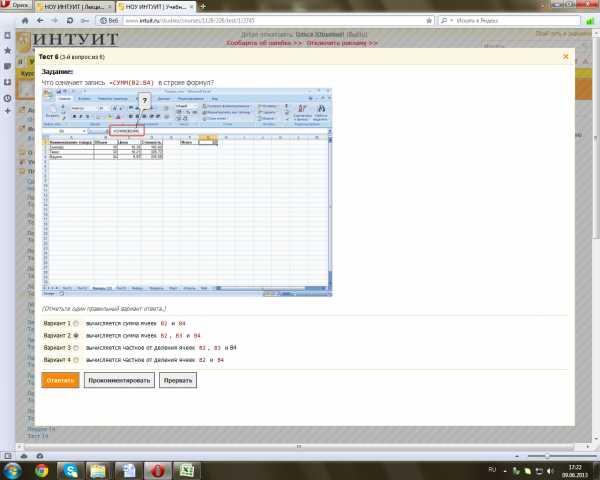Click the volume speaker tray icon
Screen dimensions: 600x480
pos(550,471)
